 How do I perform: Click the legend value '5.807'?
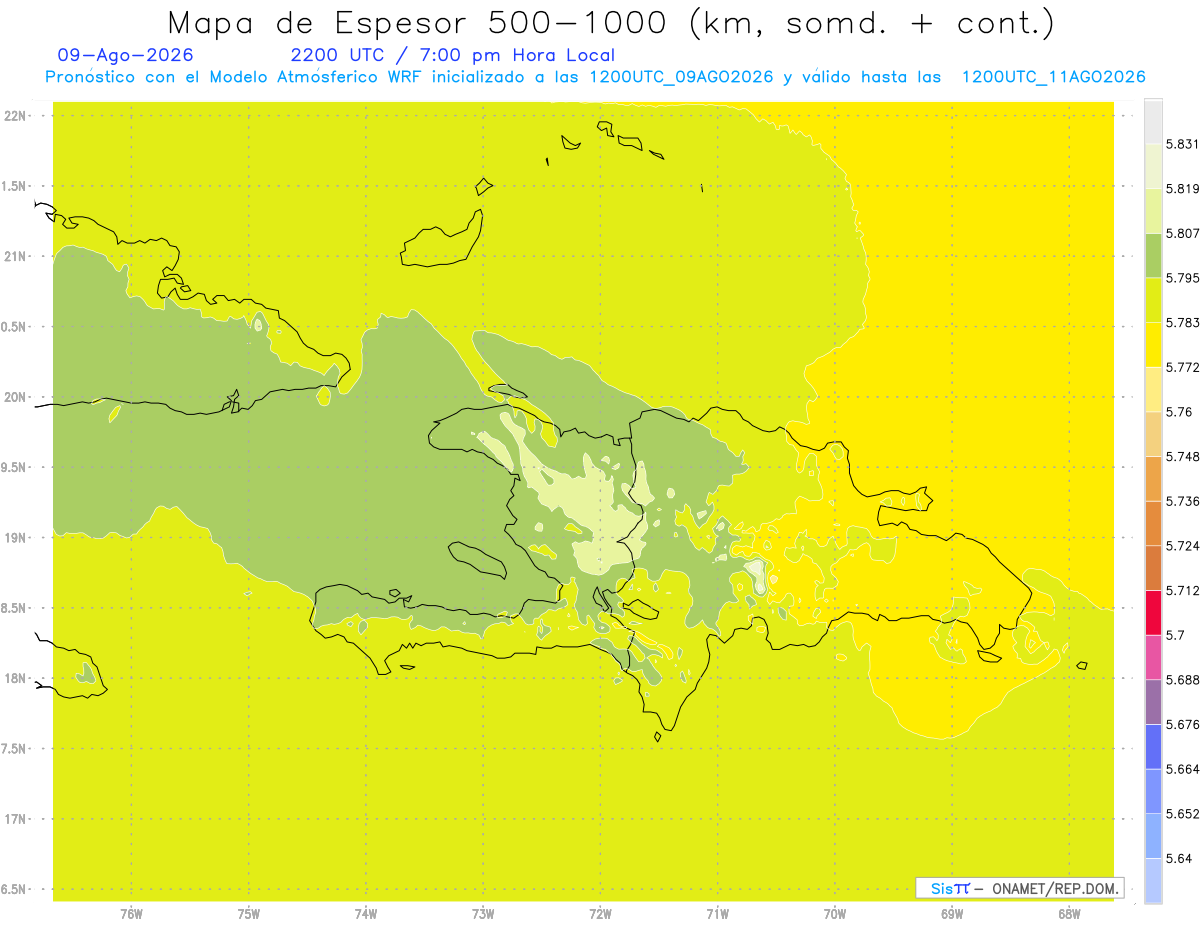[1182, 233]
